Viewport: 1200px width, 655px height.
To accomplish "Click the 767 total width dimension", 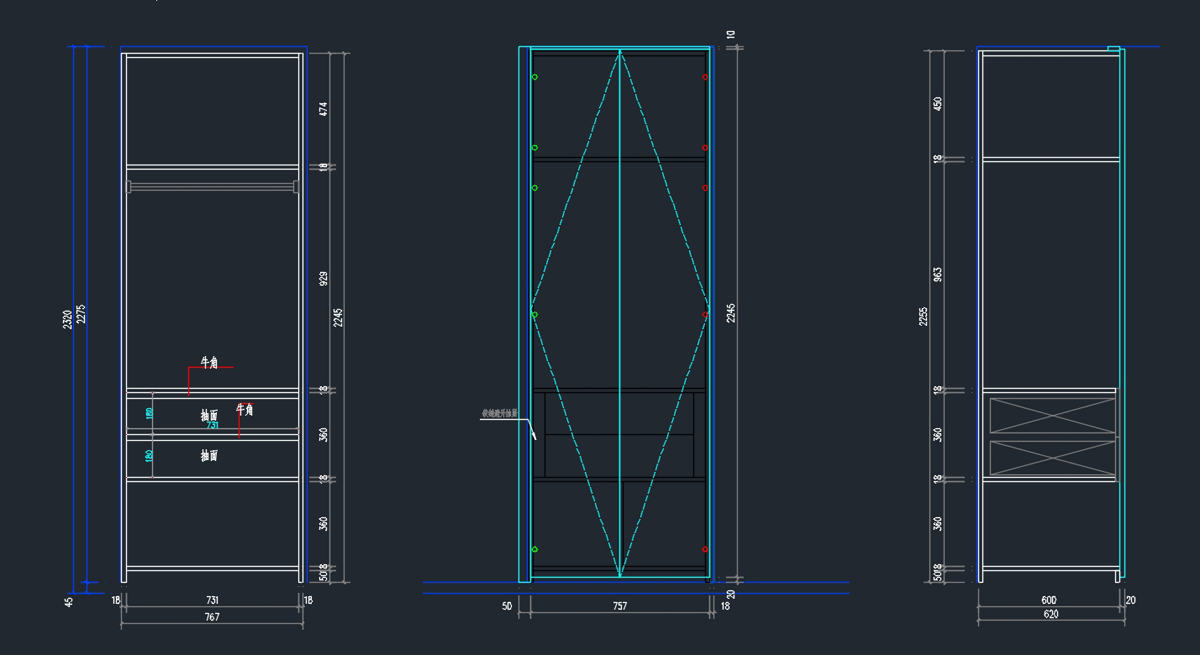I will click(x=212, y=617).
